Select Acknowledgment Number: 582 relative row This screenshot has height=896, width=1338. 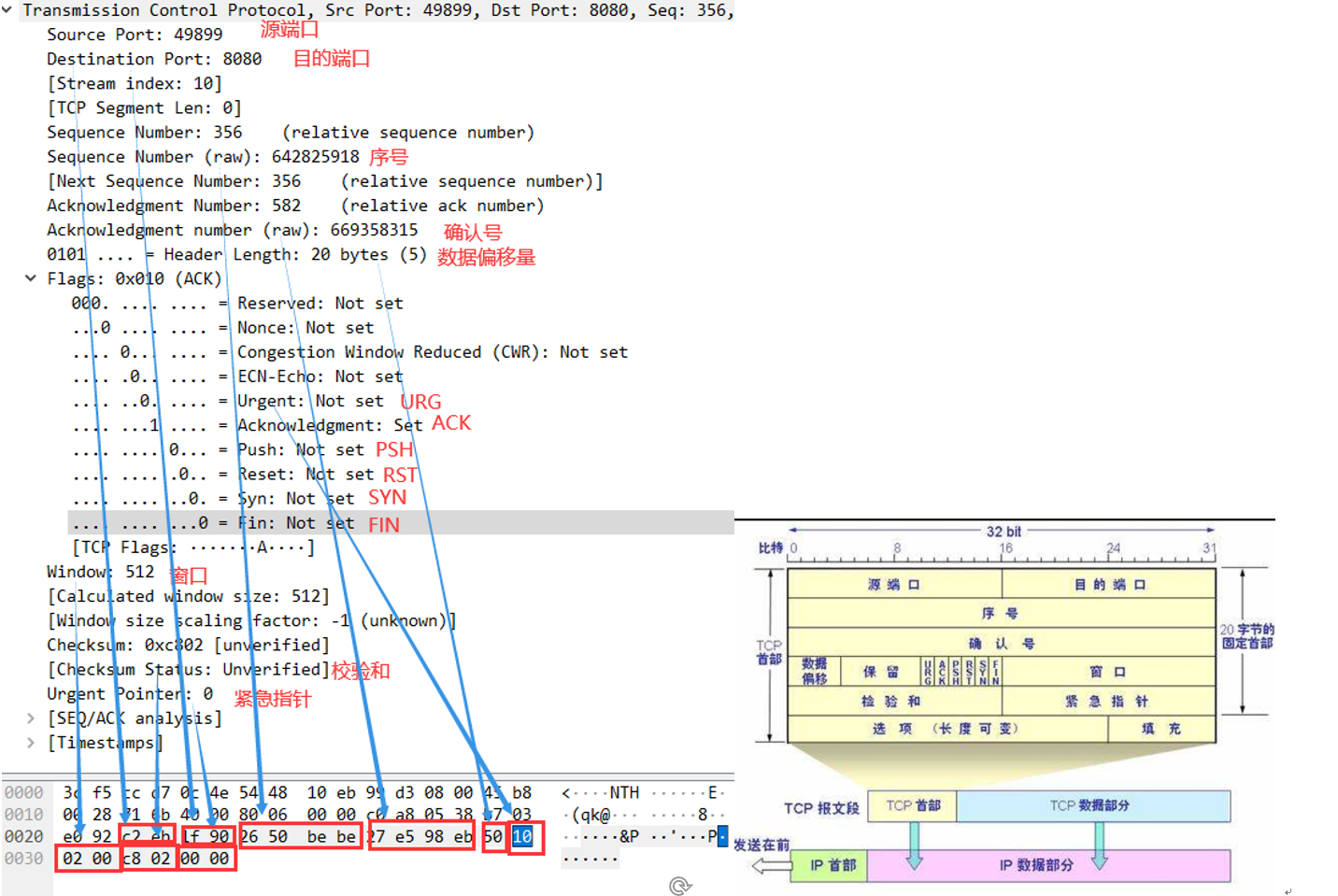pyautogui.click(x=295, y=205)
